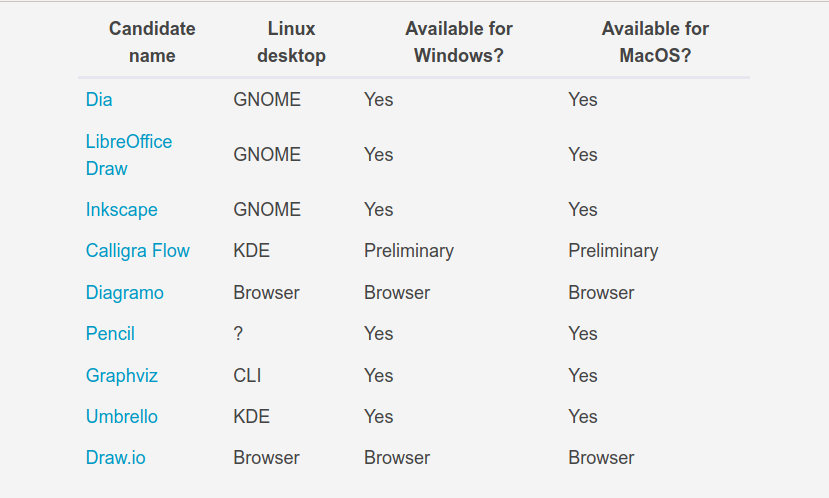Click the GNOME cell in Dia row
Image resolution: width=829 pixels, height=498 pixels.
click(x=267, y=99)
